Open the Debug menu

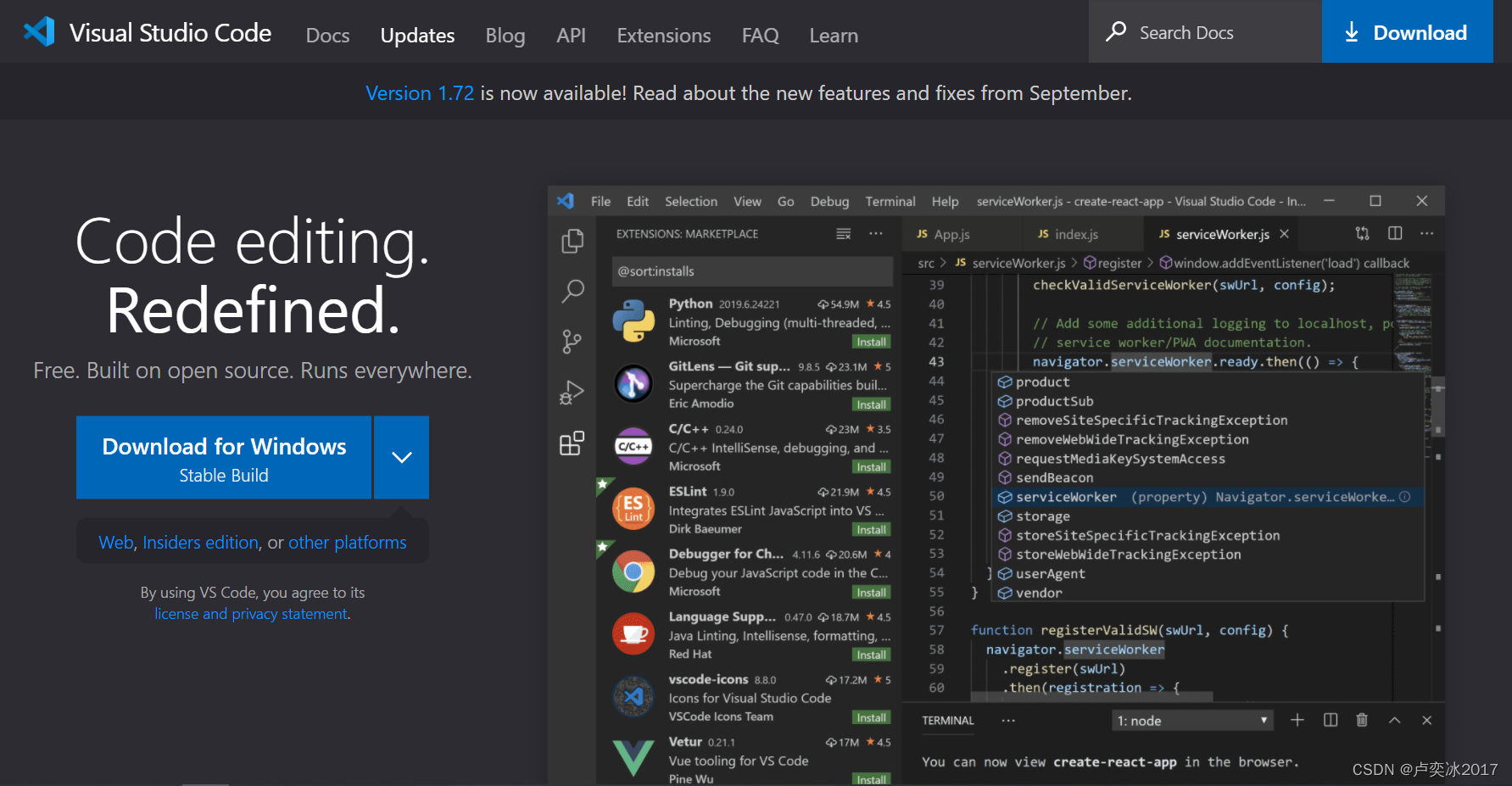829,201
